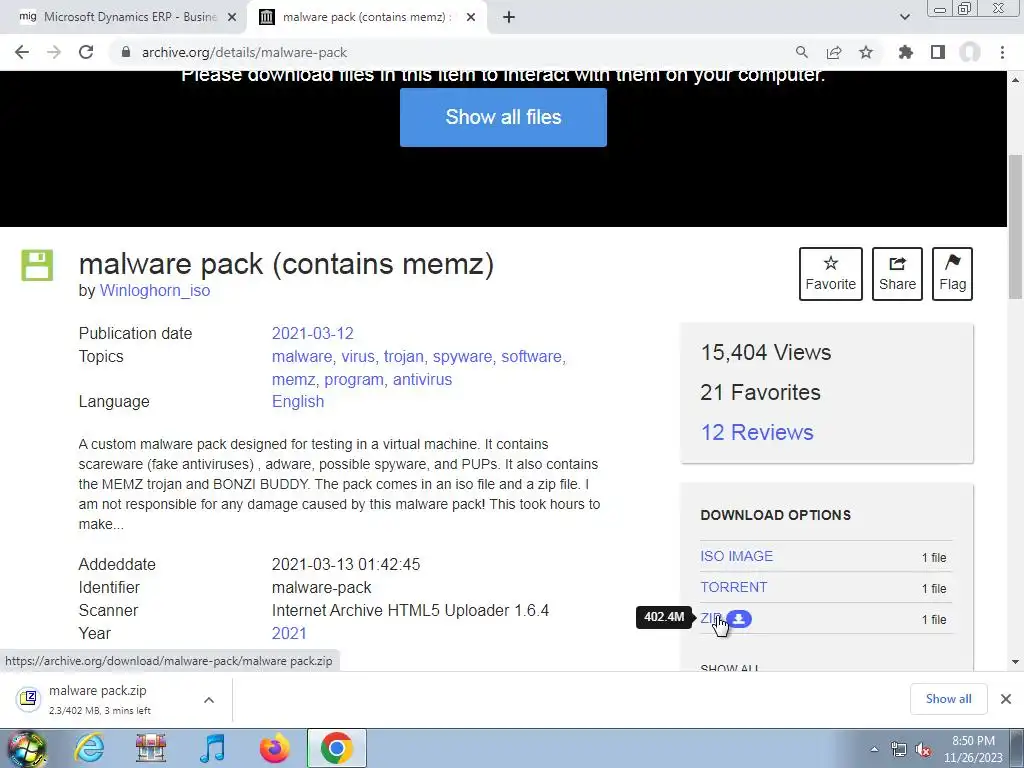Screen dimensions: 1024x768
Task: Reload the archive.org page
Action: point(86,52)
